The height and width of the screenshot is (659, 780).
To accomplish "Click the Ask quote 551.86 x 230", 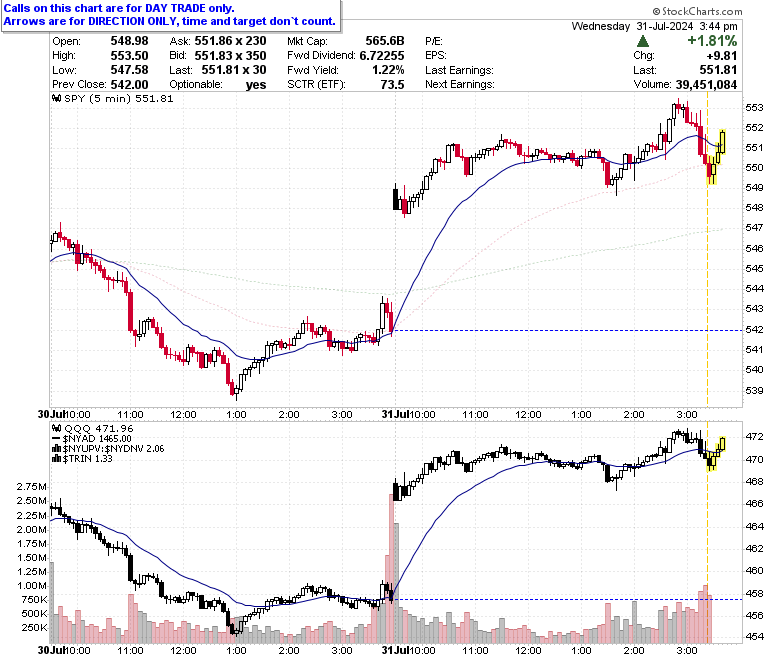I will (x=230, y=41).
